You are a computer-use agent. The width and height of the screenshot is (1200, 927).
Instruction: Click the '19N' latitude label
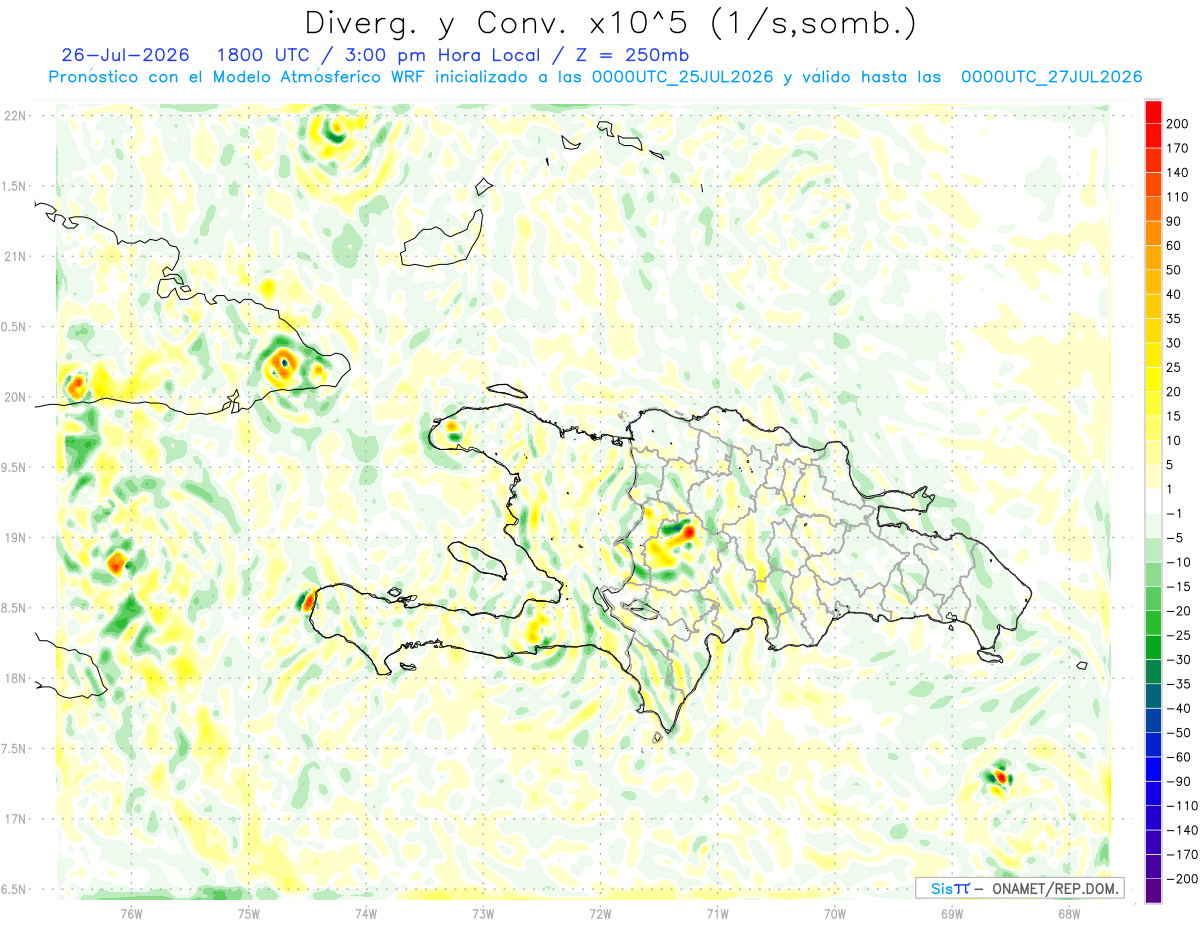16,538
